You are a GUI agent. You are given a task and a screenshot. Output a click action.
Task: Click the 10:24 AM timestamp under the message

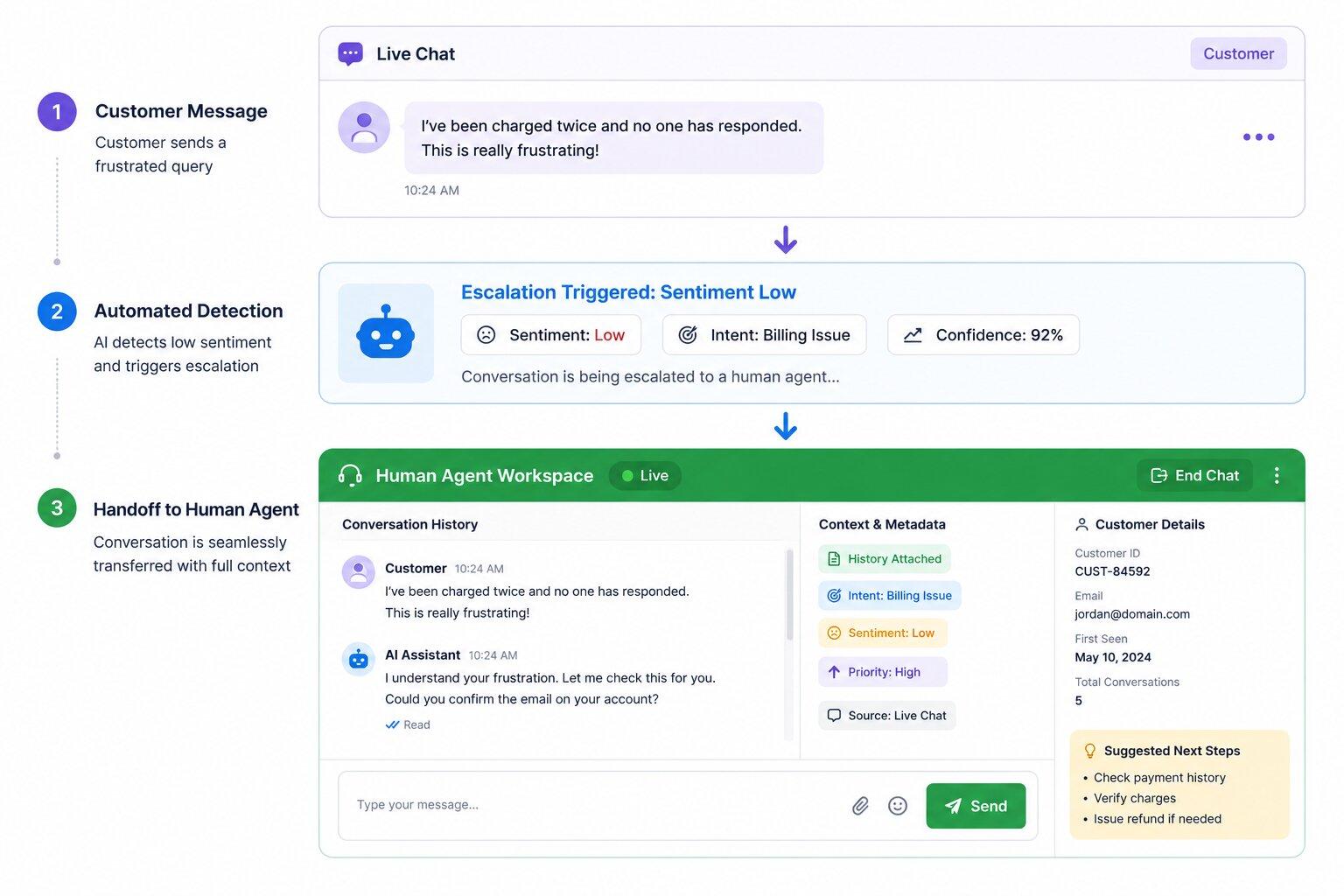(x=431, y=190)
